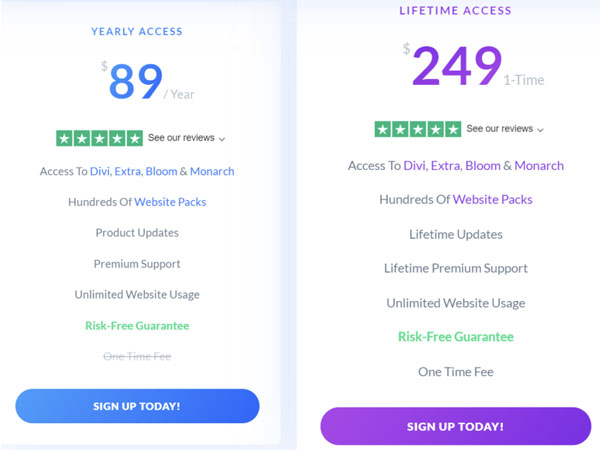
Task: Open the blue Website Packs link
Action: pyautogui.click(x=170, y=202)
